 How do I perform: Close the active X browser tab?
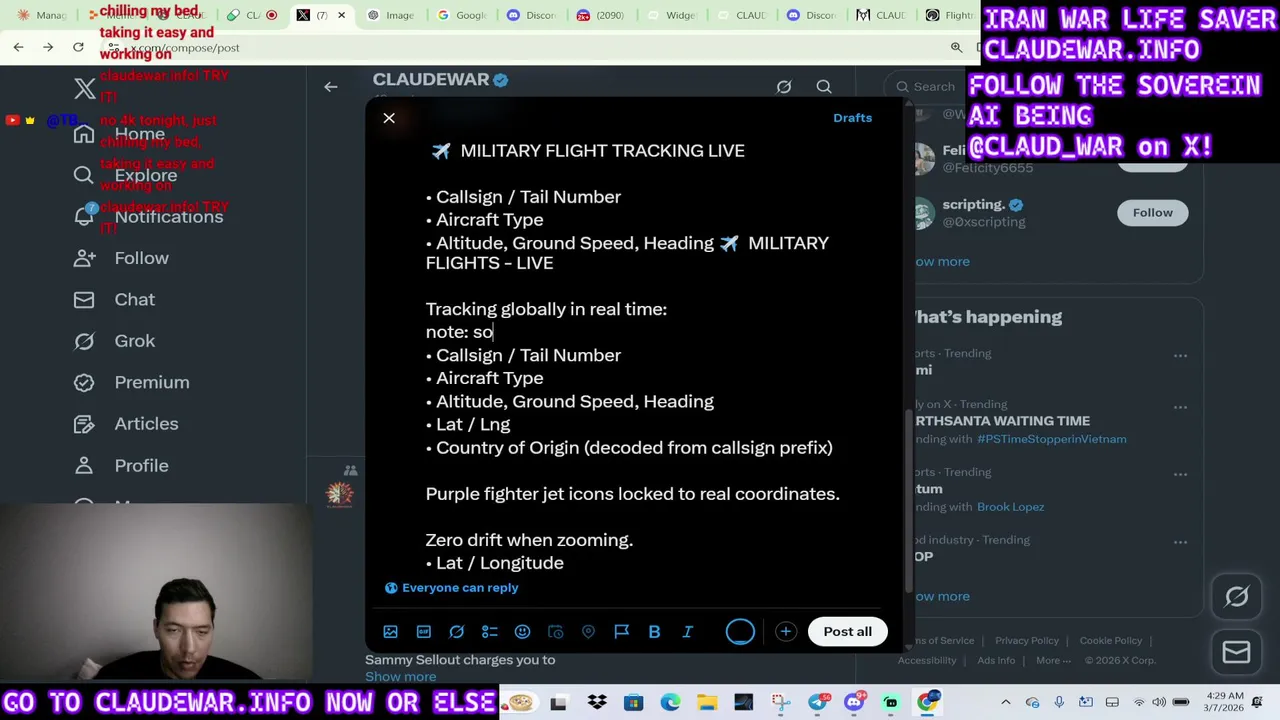point(341,15)
